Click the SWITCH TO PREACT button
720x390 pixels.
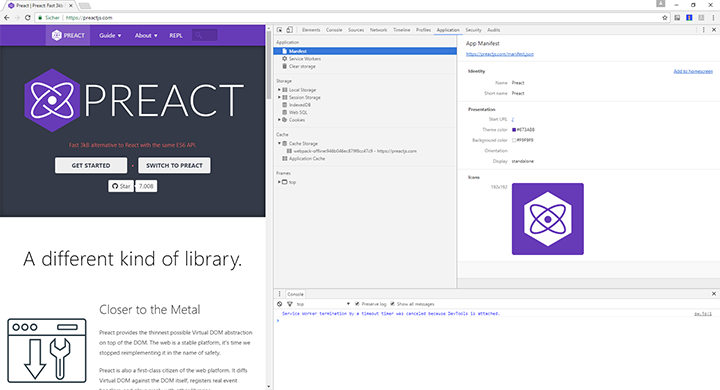point(174,165)
